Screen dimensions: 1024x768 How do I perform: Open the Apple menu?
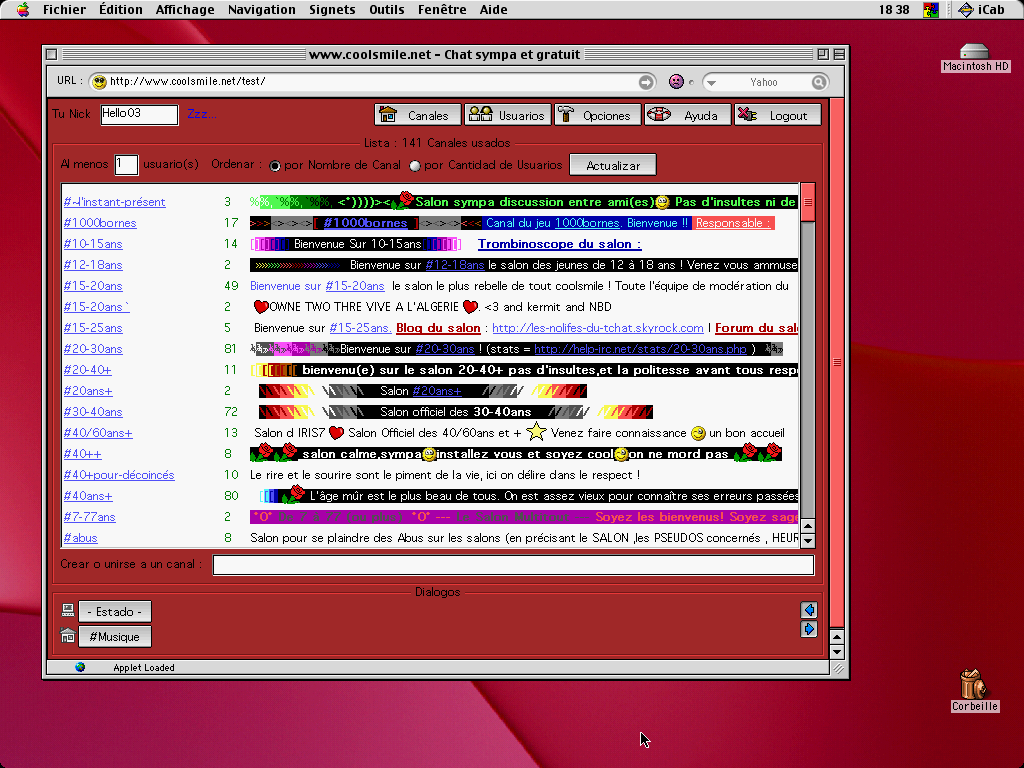(23, 10)
